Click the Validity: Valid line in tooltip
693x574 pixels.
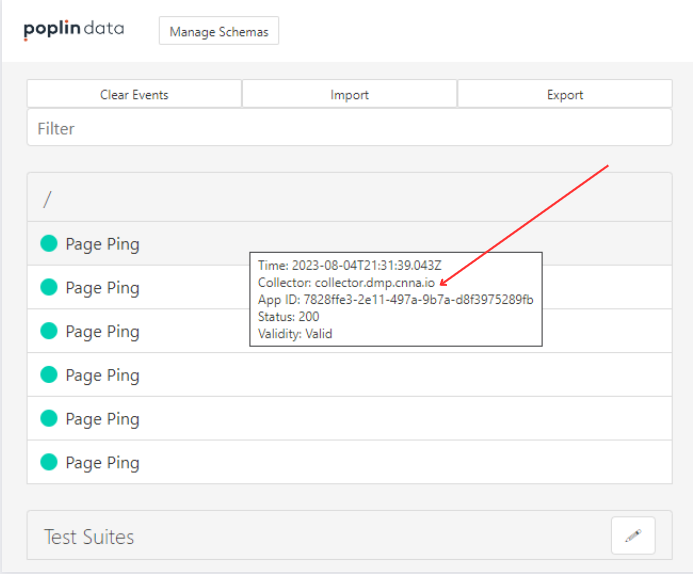tap(295, 334)
